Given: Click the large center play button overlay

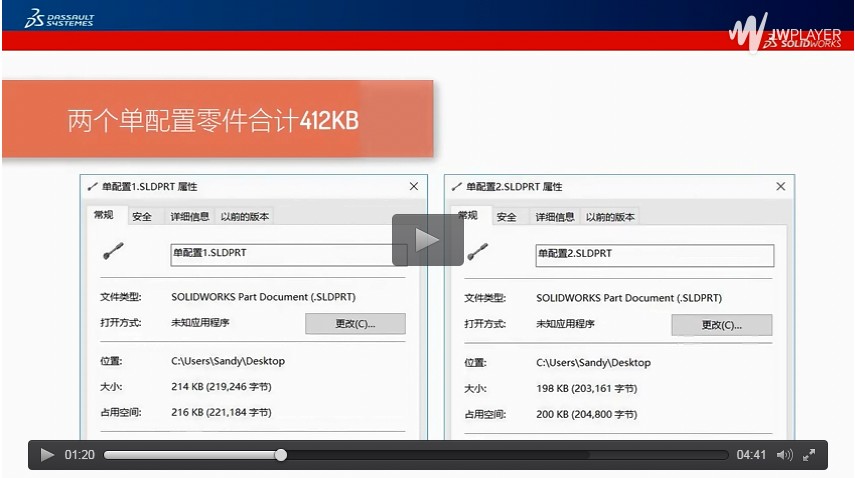Looking at the screenshot, I should [427, 240].
